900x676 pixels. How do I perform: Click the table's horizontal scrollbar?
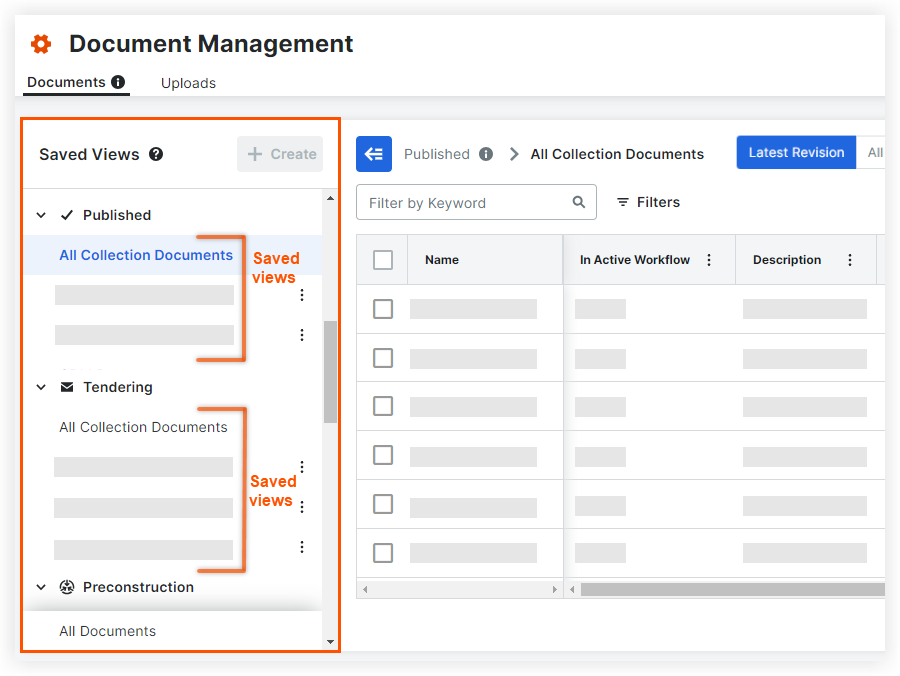(730, 590)
